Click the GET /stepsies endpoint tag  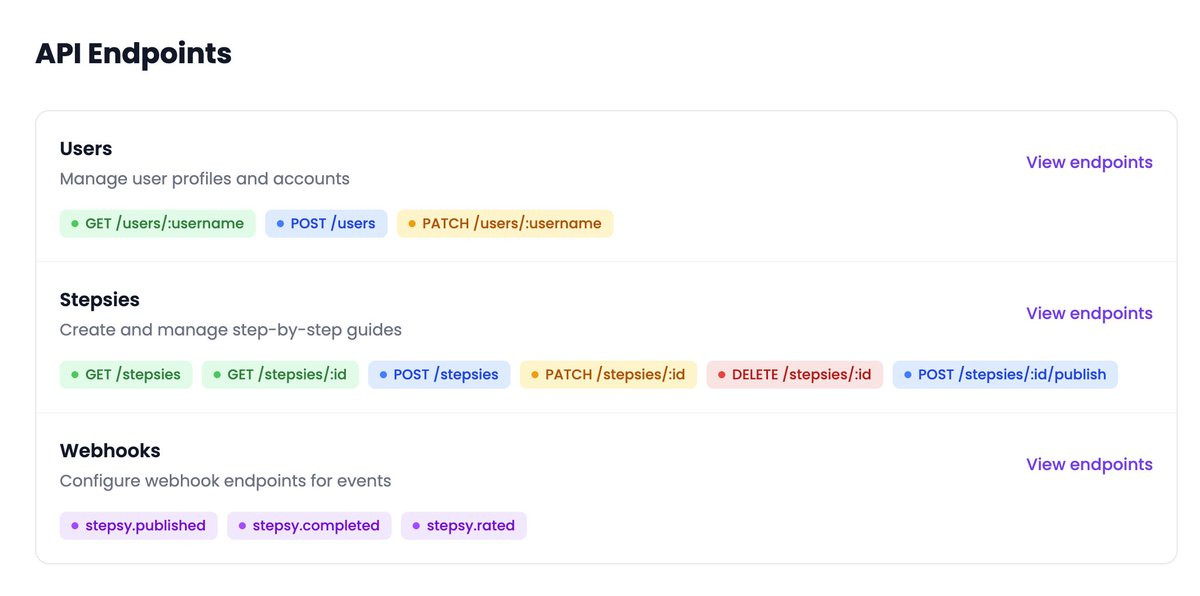[126, 375]
